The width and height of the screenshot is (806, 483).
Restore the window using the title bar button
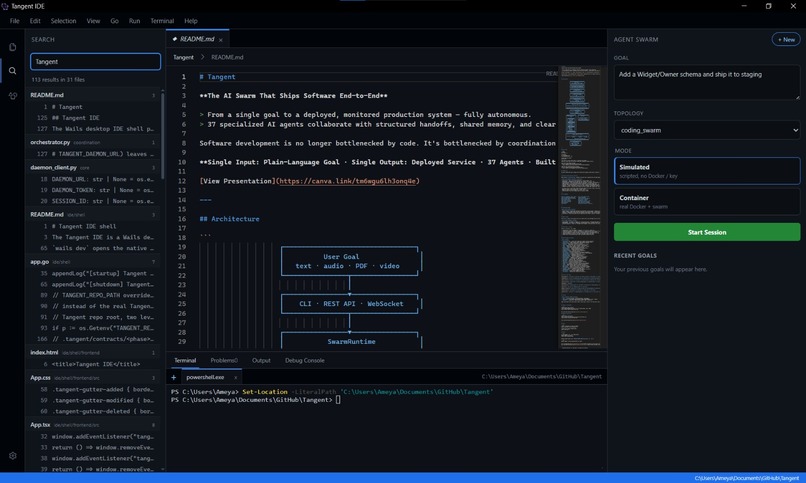[768, 6]
